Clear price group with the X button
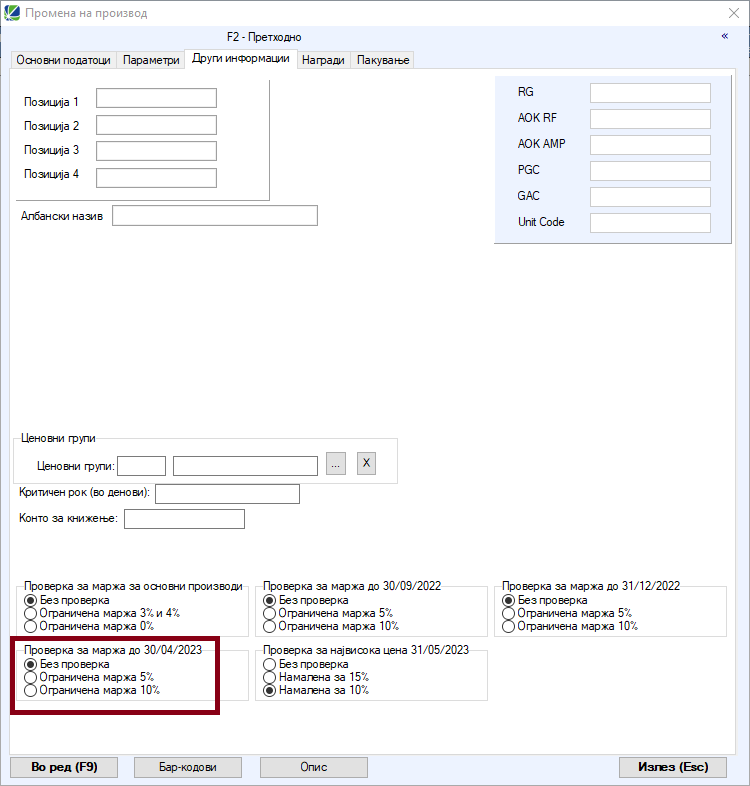The image size is (750, 786). [366, 463]
